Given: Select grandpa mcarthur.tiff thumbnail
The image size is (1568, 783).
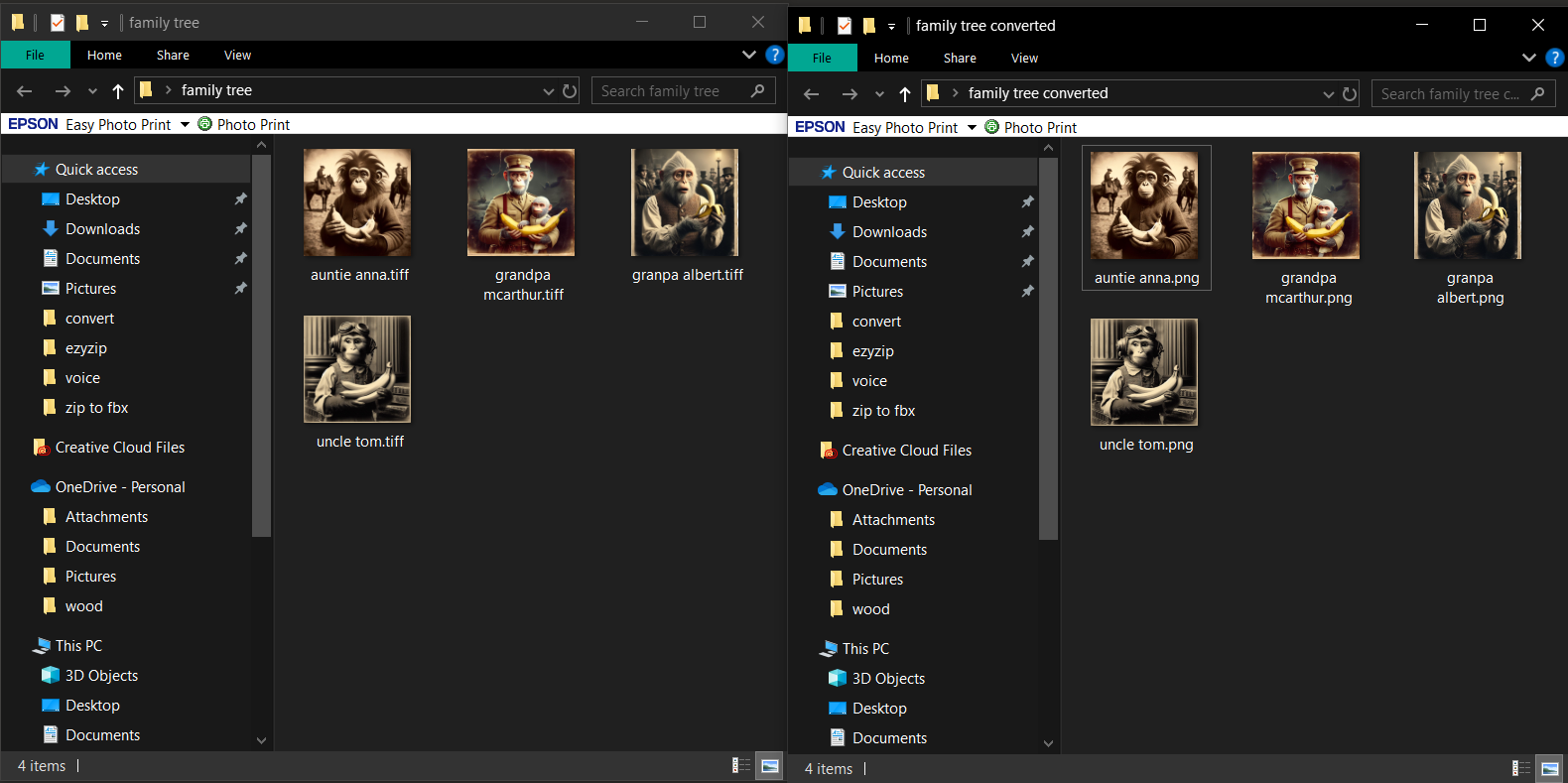Looking at the screenshot, I should point(521,202).
